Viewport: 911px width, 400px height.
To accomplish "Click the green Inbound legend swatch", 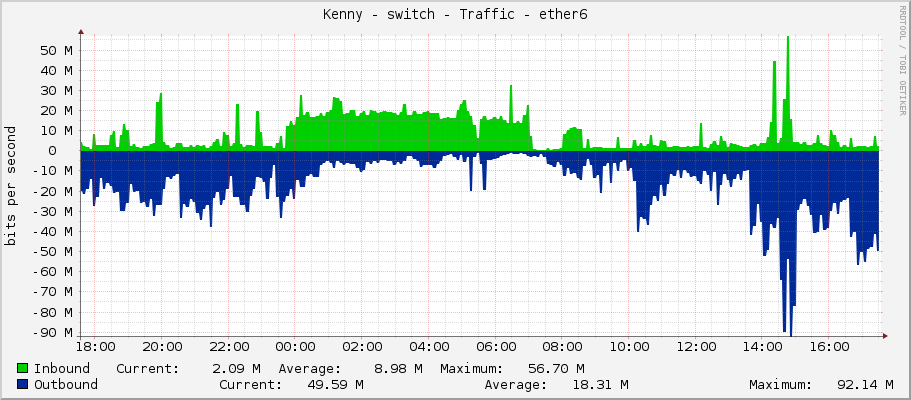I will tap(23, 369).
